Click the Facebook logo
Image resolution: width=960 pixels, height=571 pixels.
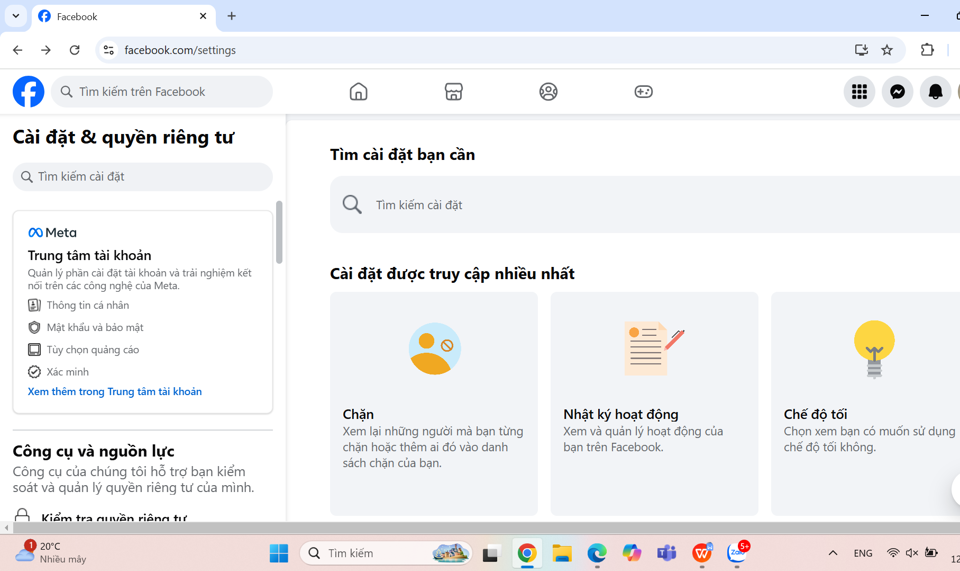[28, 91]
